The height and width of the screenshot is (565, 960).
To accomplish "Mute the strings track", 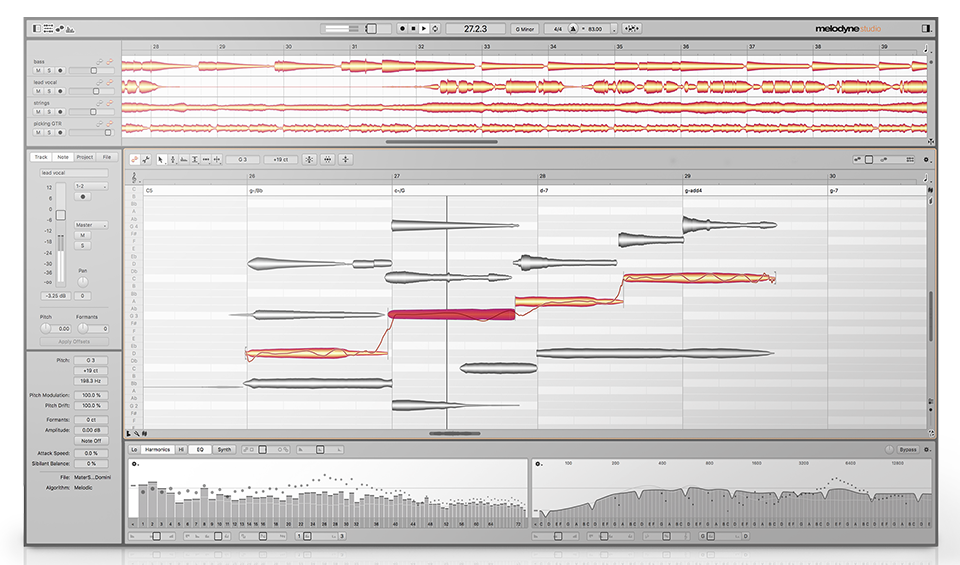I will pos(38,111).
